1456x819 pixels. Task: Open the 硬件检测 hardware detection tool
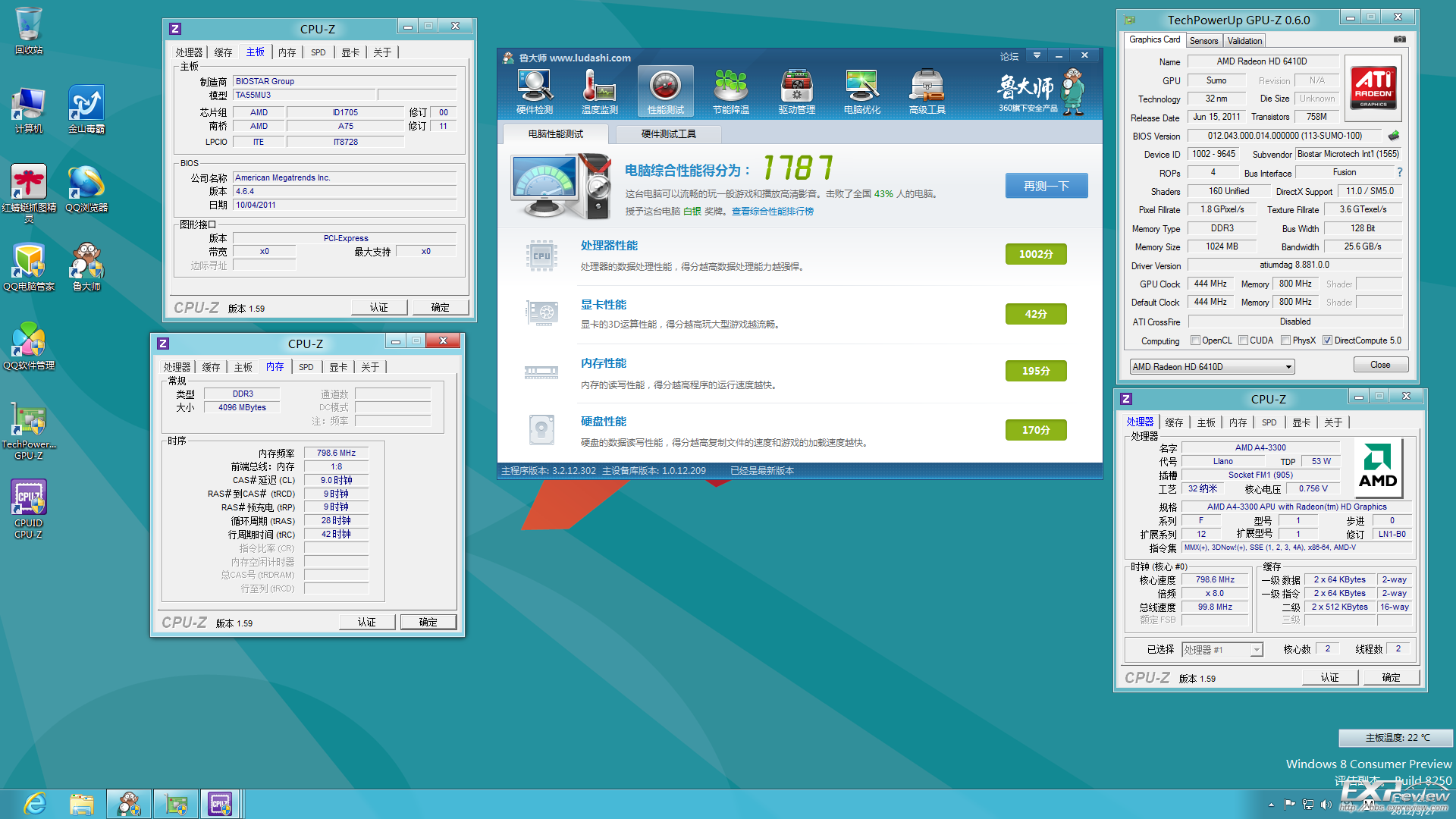click(535, 91)
